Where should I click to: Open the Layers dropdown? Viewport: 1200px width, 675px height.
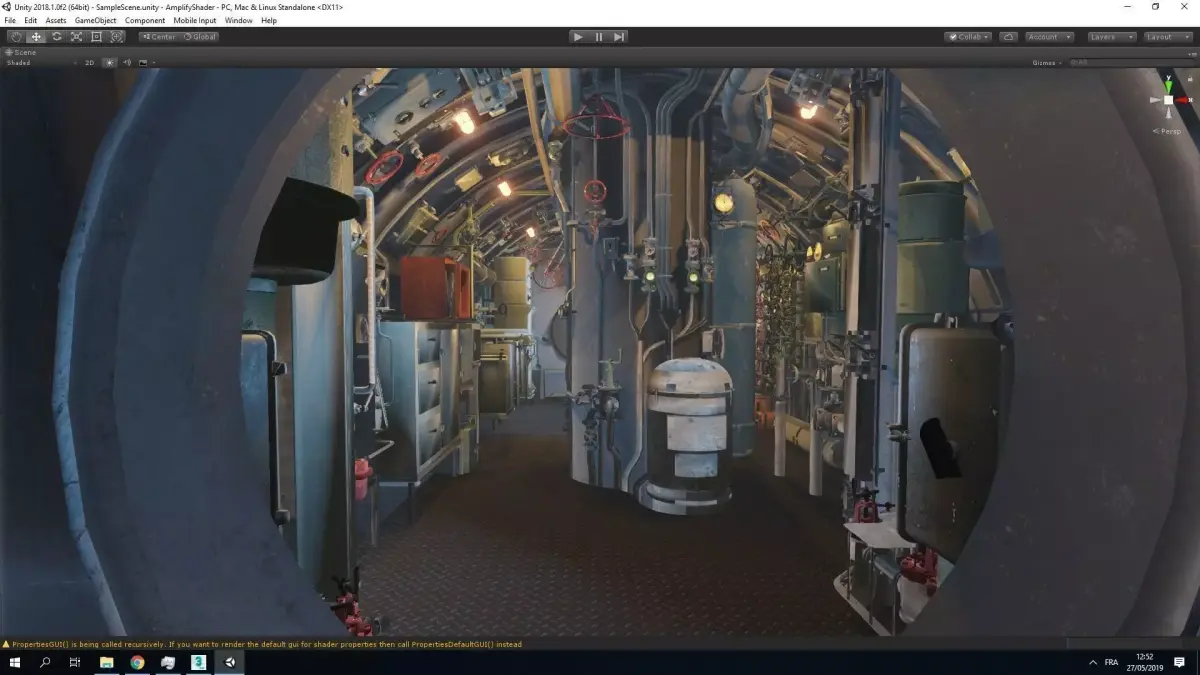[1111, 37]
